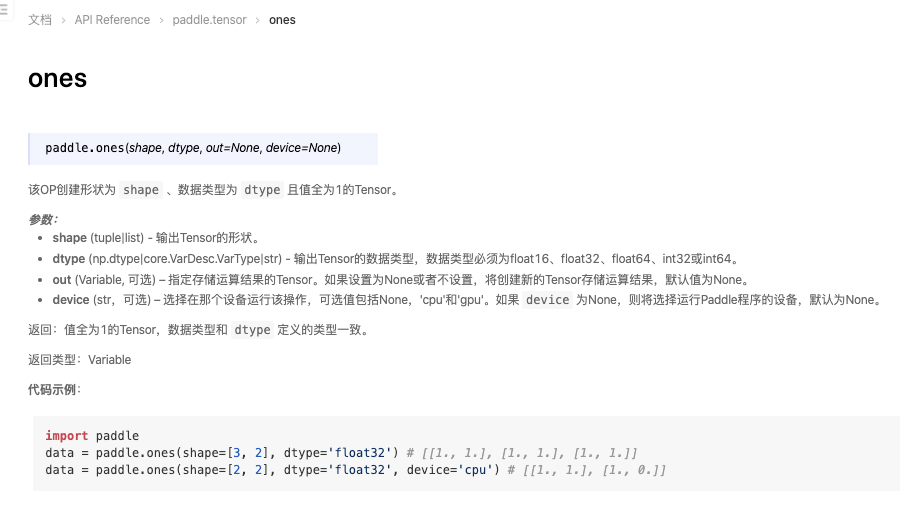The image size is (900, 522).
Task: Click the breadcrumb chevron after 文档
Action: [x=63, y=21]
